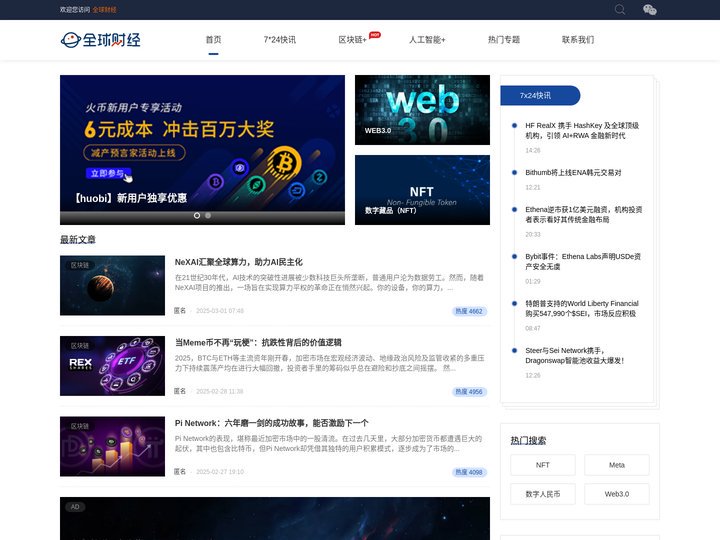Open the 7*24快讯 menu item
The height and width of the screenshot is (540, 720).
tap(280, 39)
